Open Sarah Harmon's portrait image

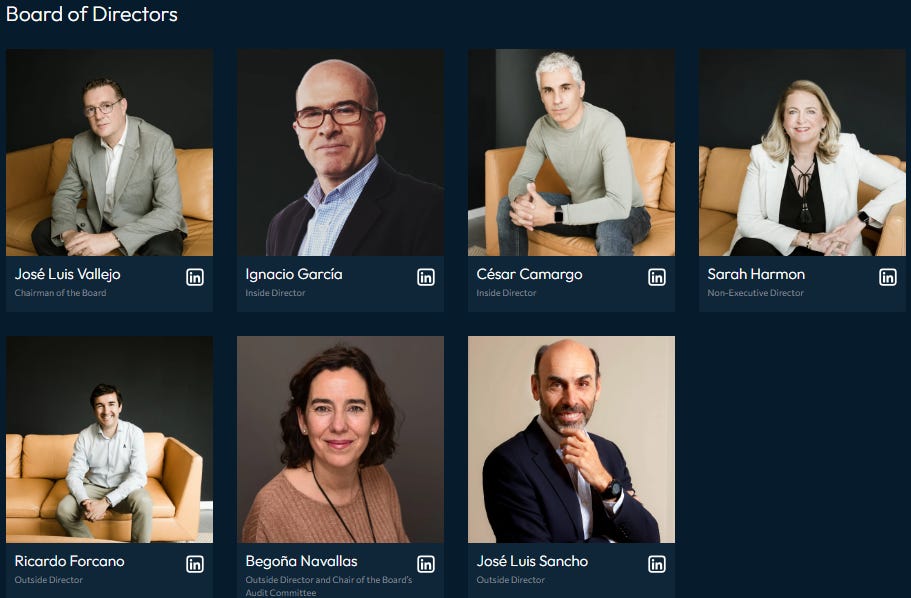[x=802, y=152]
